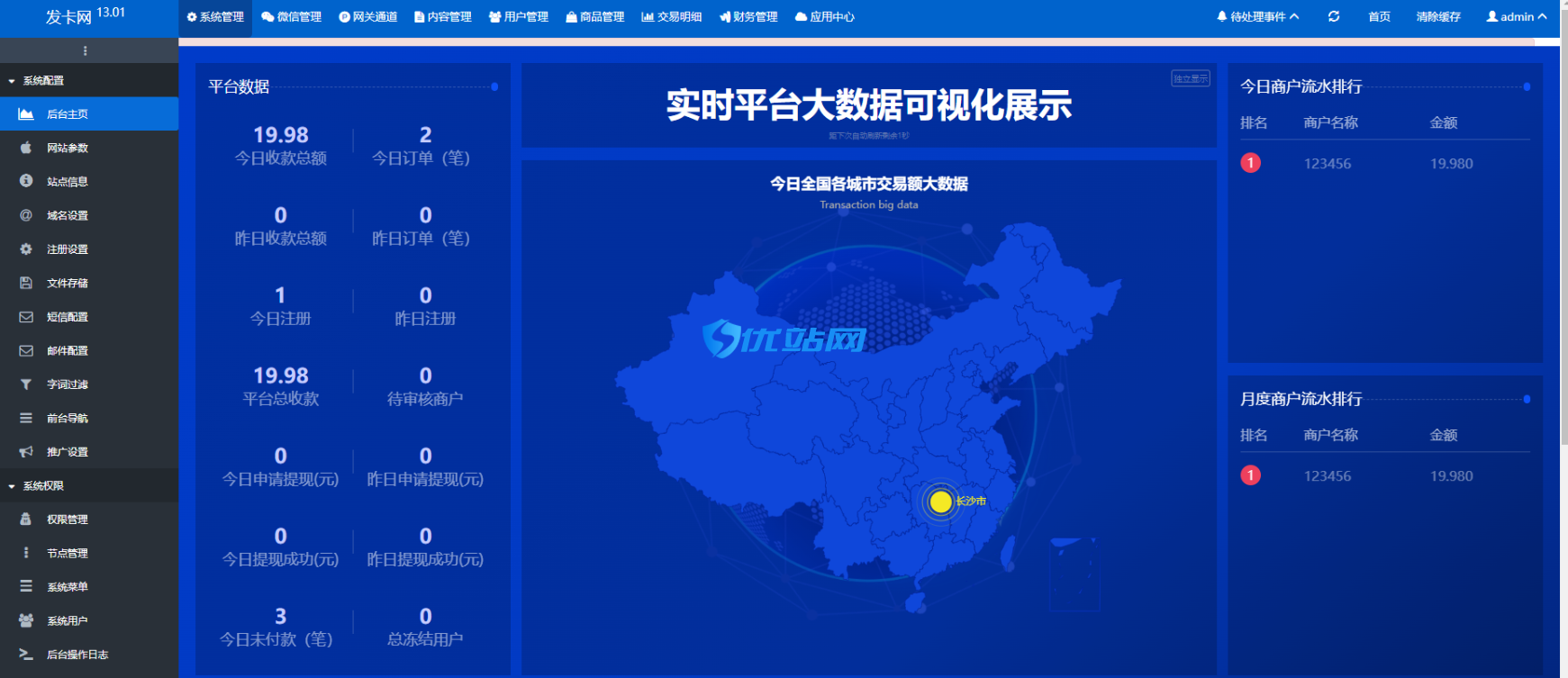The width and height of the screenshot is (1568, 678).
Task: Click the refresh icon in top bar
Action: click(1334, 16)
